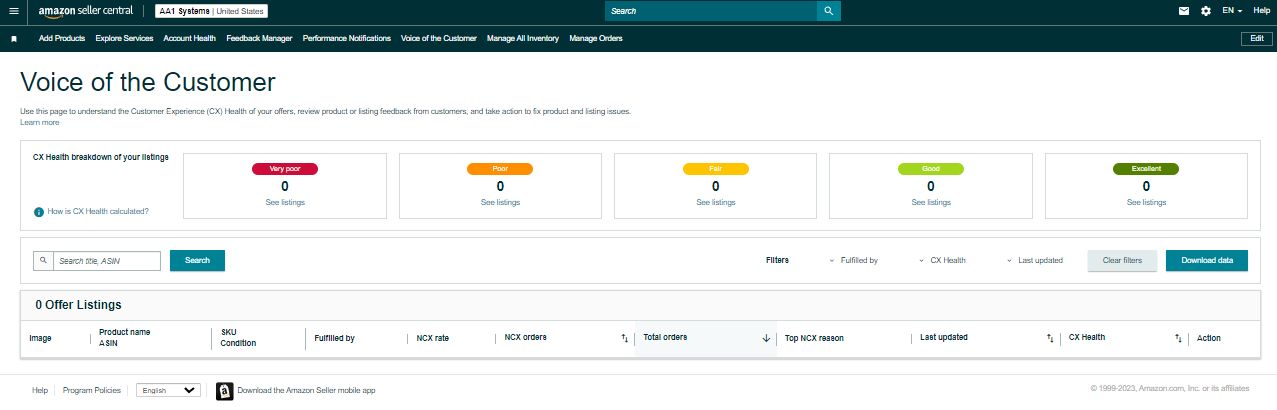The width and height of the screenshot is (1277, 410).
Task: Open the Help link in header
Action: tap(1261, 11)
